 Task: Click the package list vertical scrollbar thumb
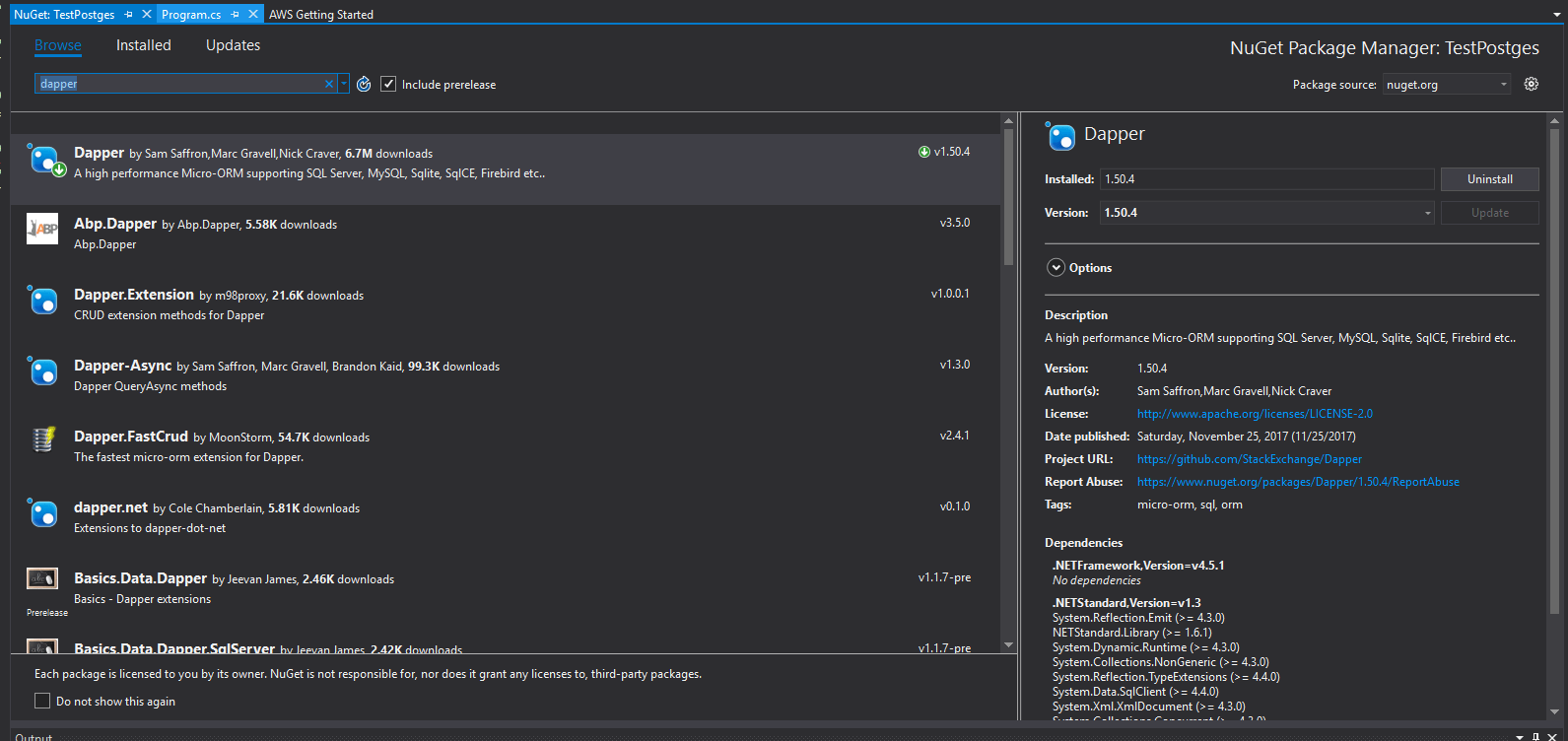(x=1008, y=197)
